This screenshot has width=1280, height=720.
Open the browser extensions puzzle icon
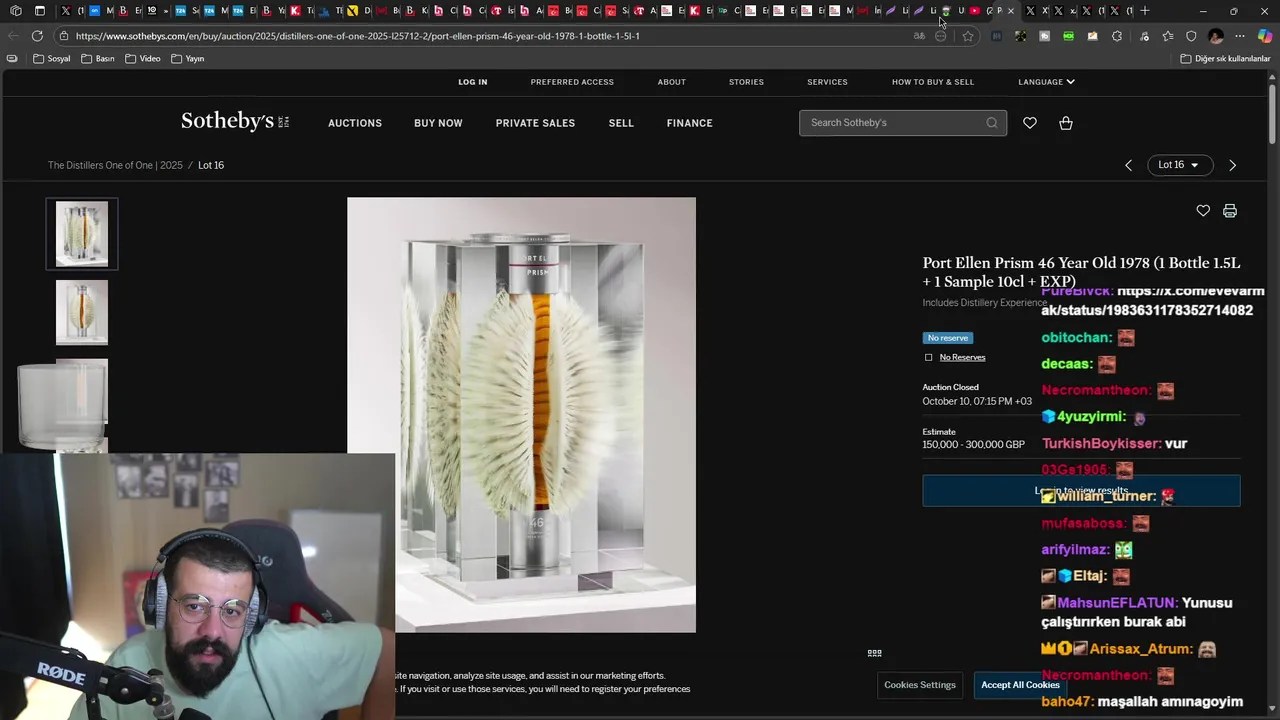point(1117,36)
